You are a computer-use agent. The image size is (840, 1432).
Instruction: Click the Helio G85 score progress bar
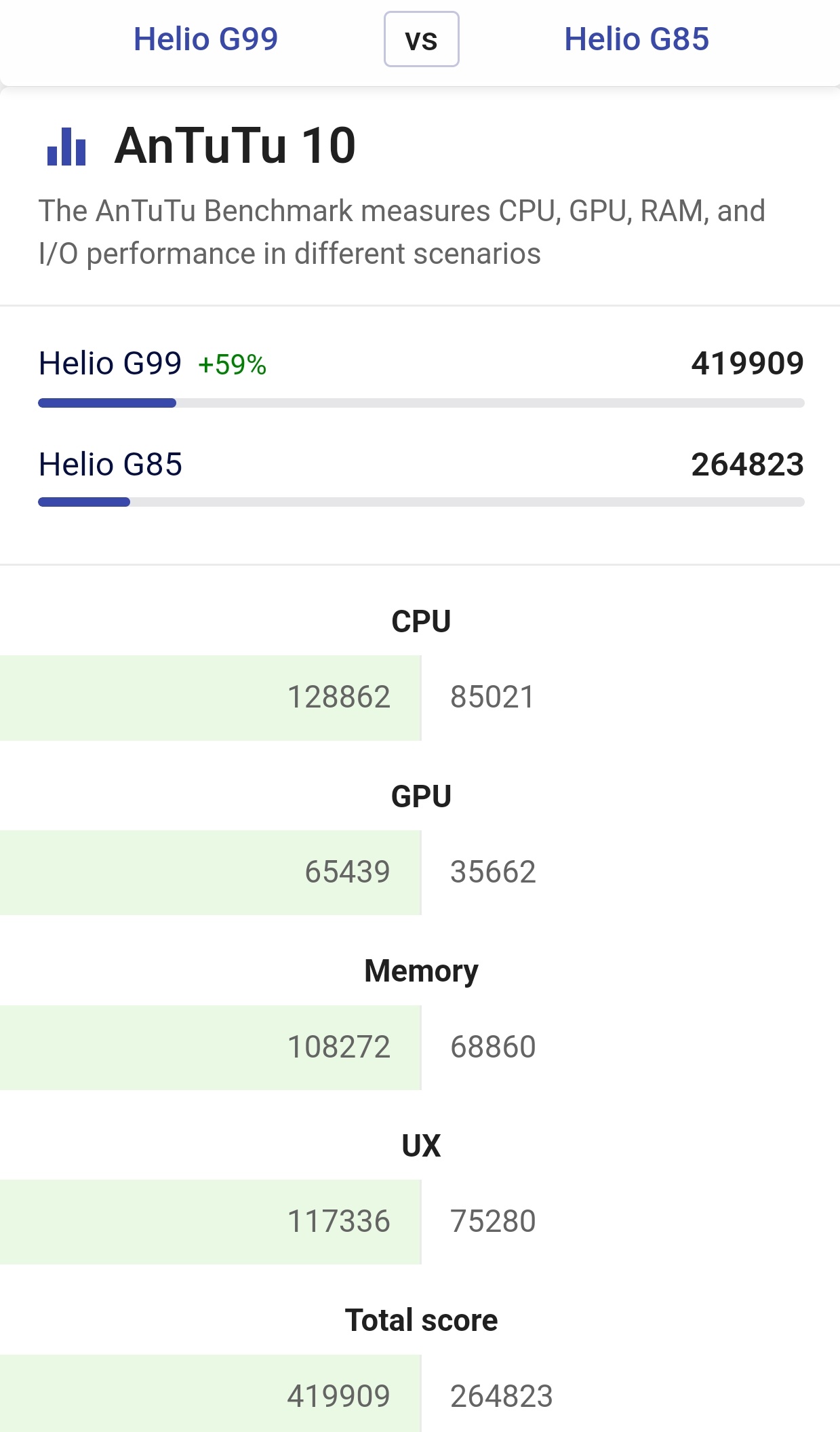[x=420, y=502]
